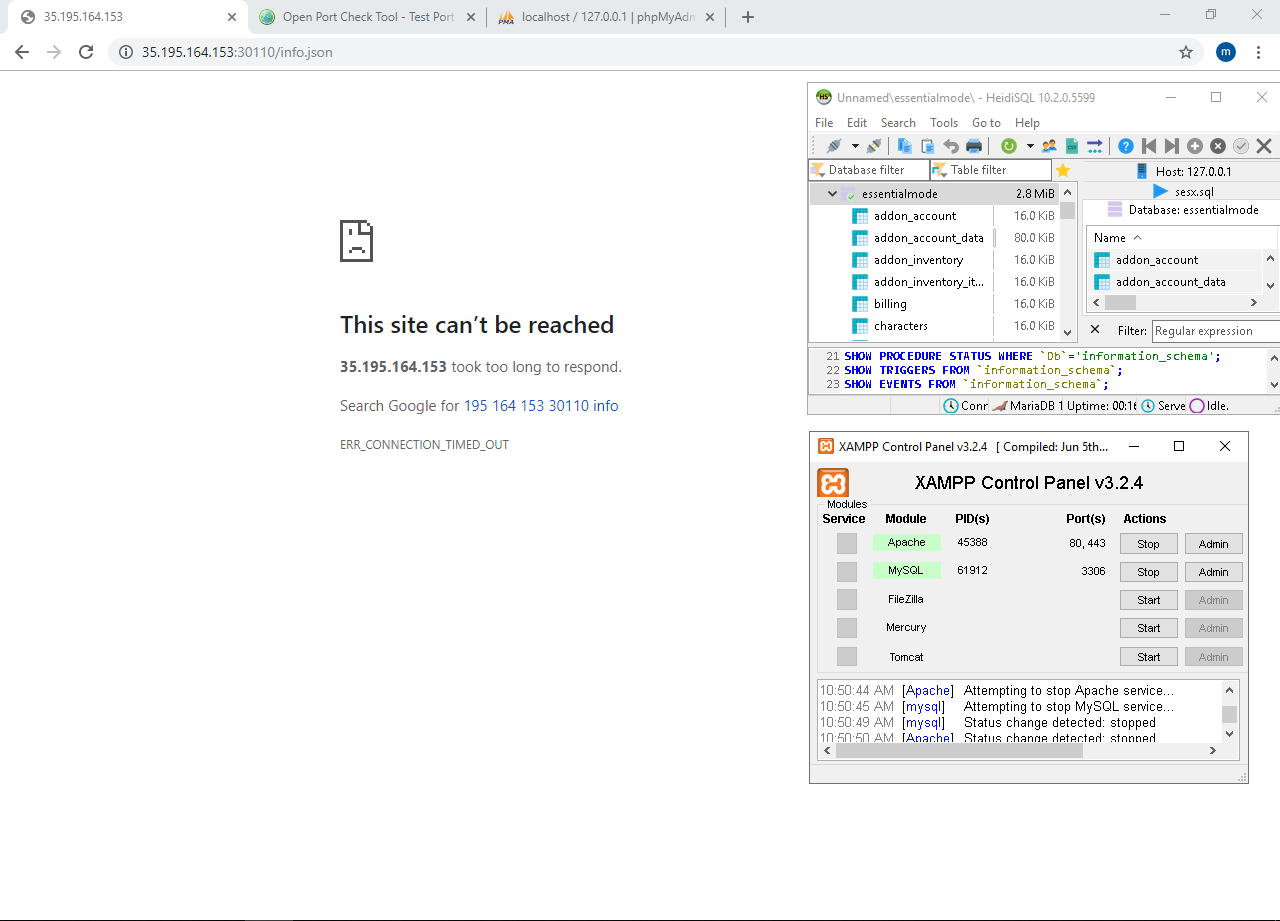This screenshot has height=921, width=1280.
Task: Open the dropdown arrow beside the refresh icon
Action: coord(1029,146)
